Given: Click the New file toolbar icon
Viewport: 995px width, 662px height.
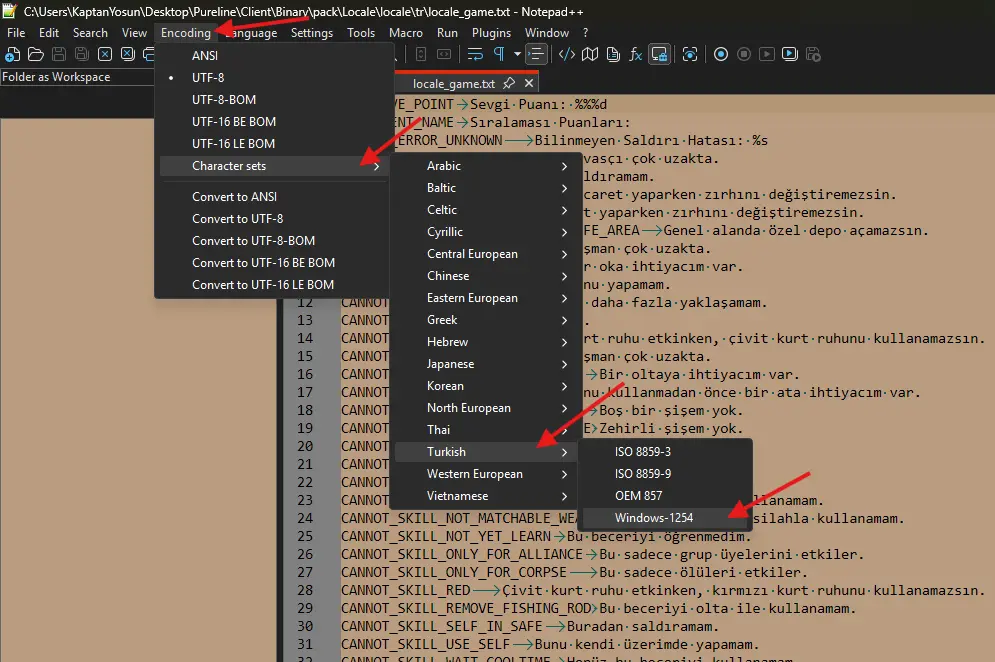Looking at the screenshot, I should [13, 54].
